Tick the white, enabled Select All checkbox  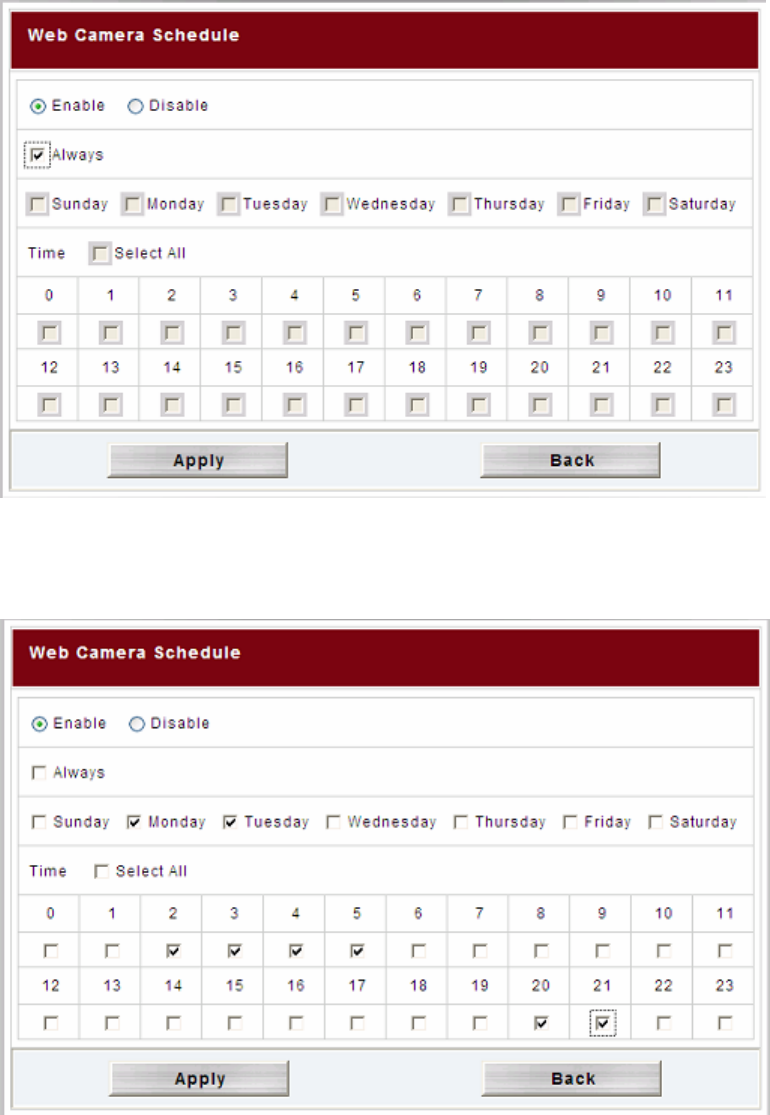(x=101, y=872)
